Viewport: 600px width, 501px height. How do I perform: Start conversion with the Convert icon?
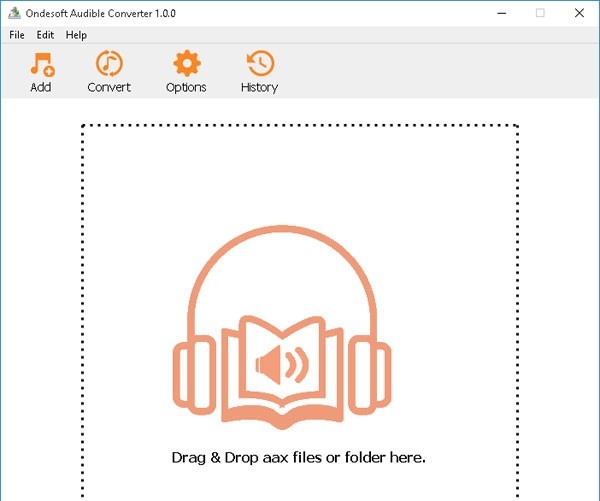coord(109,64)
